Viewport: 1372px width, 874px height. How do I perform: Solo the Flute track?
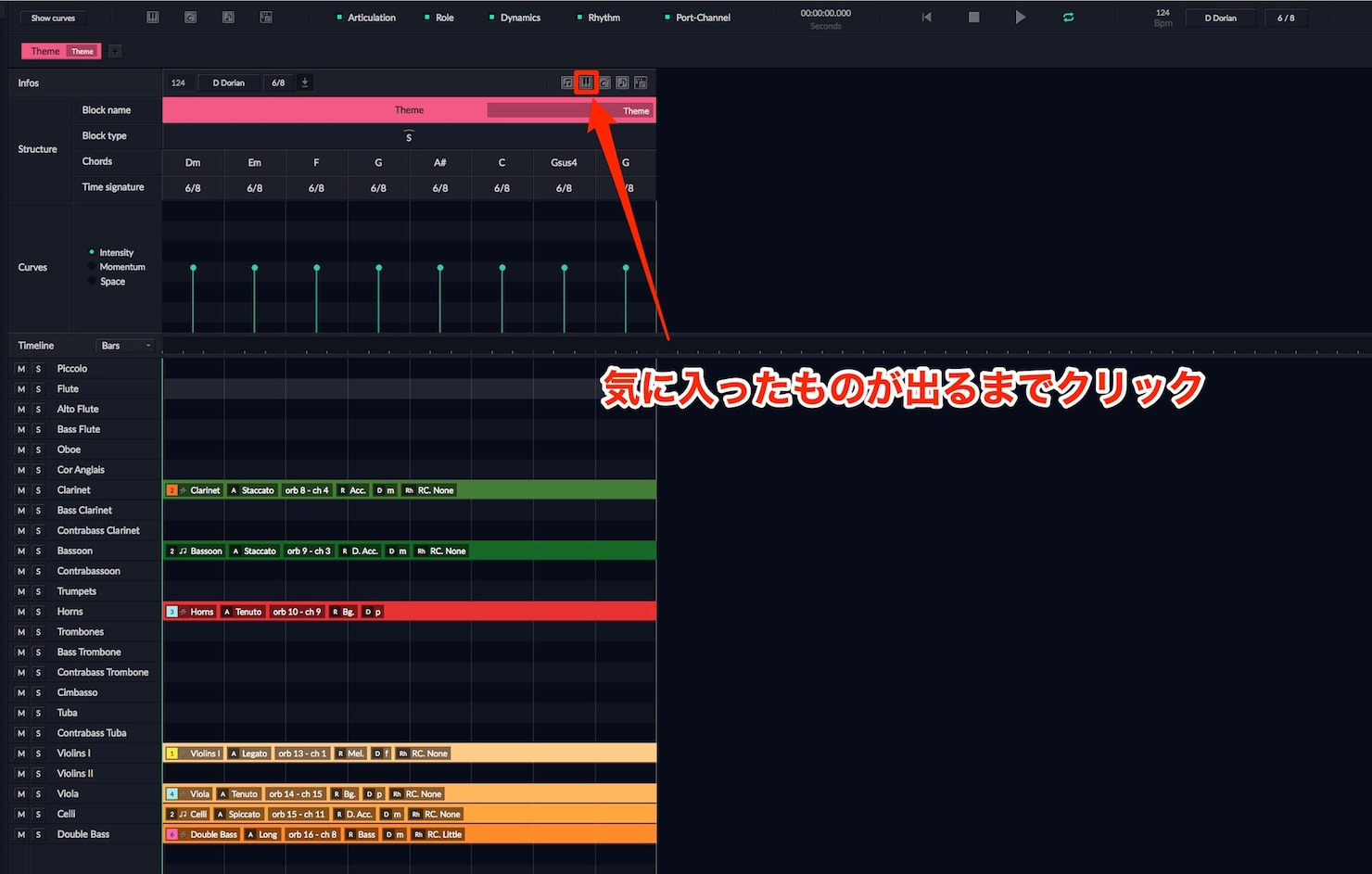click(x=38, y=389)
